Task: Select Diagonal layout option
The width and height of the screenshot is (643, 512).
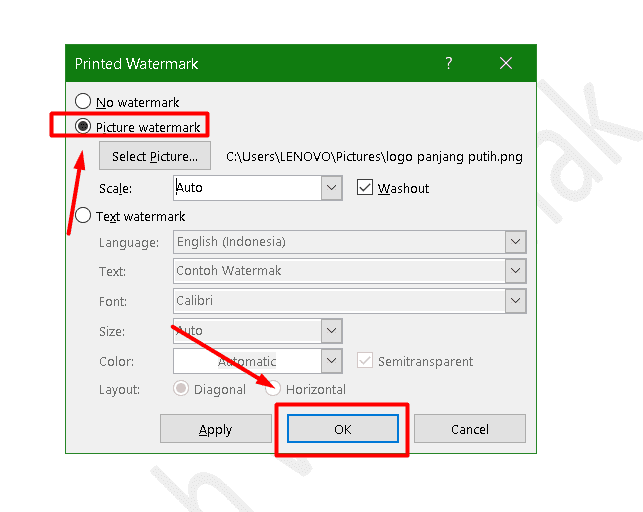Action: (x=182, y=389)
